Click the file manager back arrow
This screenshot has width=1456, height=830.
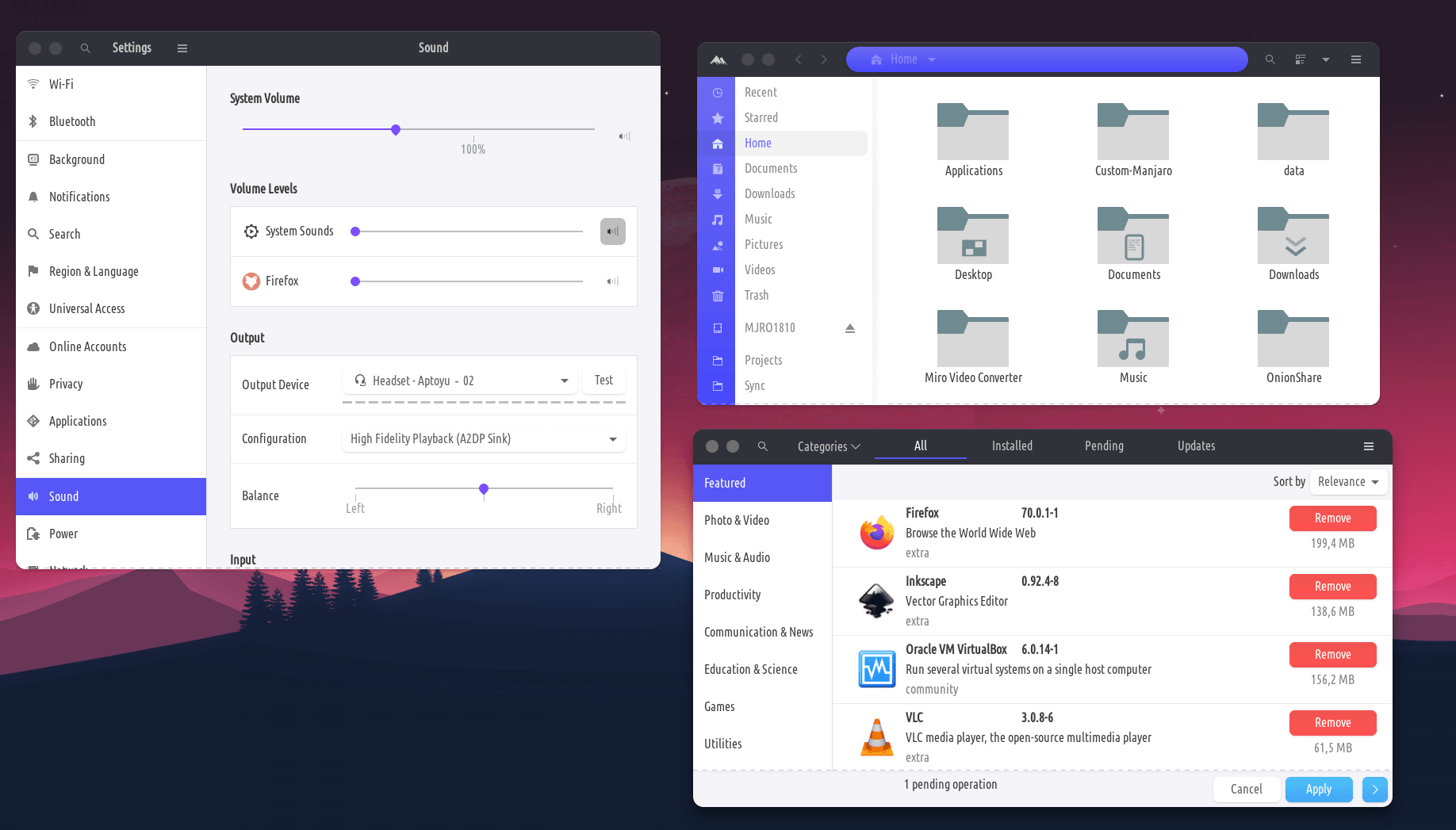coord(799,59)
